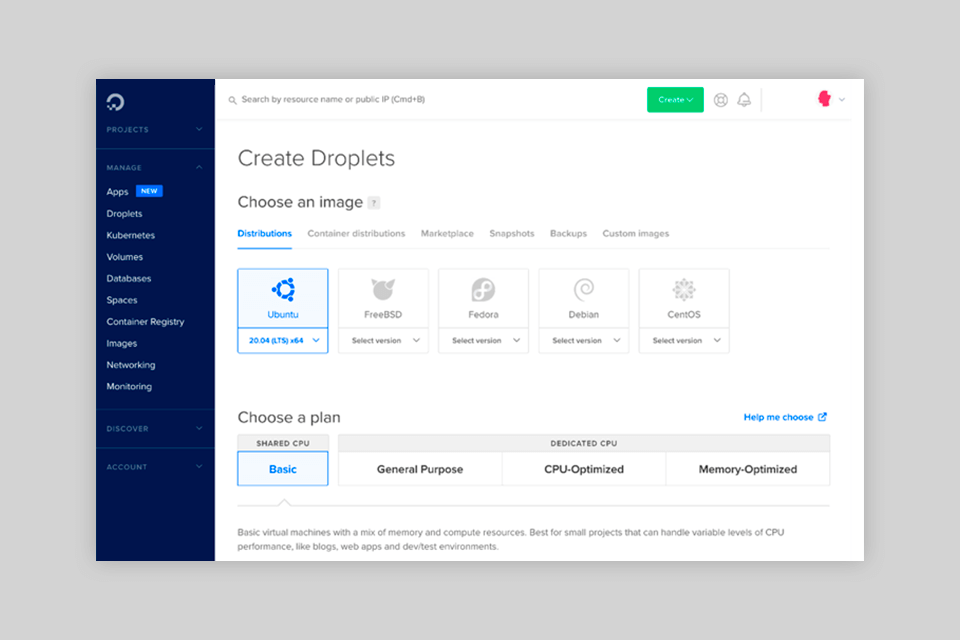Expand the Account sidebar section
Image resolution: width=960 pixels, height=640 pixels.
click(154, 467)
